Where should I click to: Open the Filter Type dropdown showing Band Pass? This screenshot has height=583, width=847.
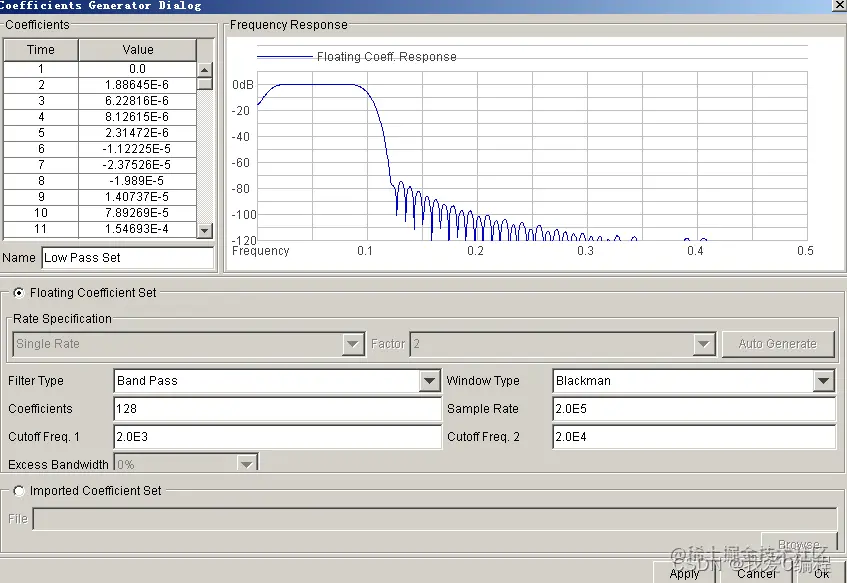pos(429,381)
